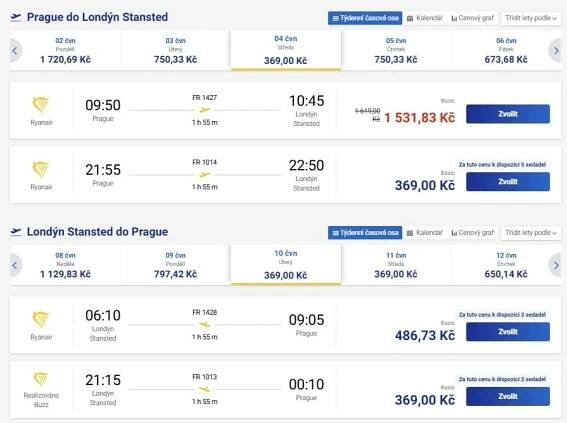Click the Buzz-operated flight's airline logo
Image resolution: width=567 pixels, height=423 pixels.
40,379
